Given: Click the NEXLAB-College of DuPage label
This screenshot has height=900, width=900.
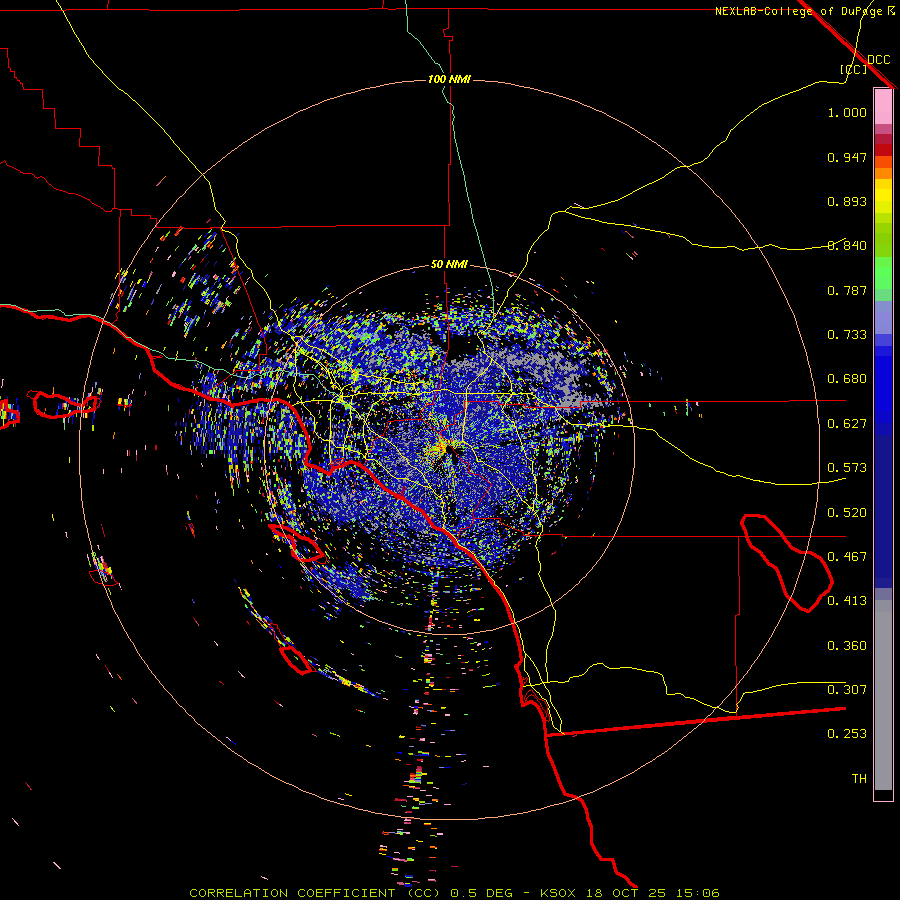Looking at the screenshot, I should tap(798, 11).
